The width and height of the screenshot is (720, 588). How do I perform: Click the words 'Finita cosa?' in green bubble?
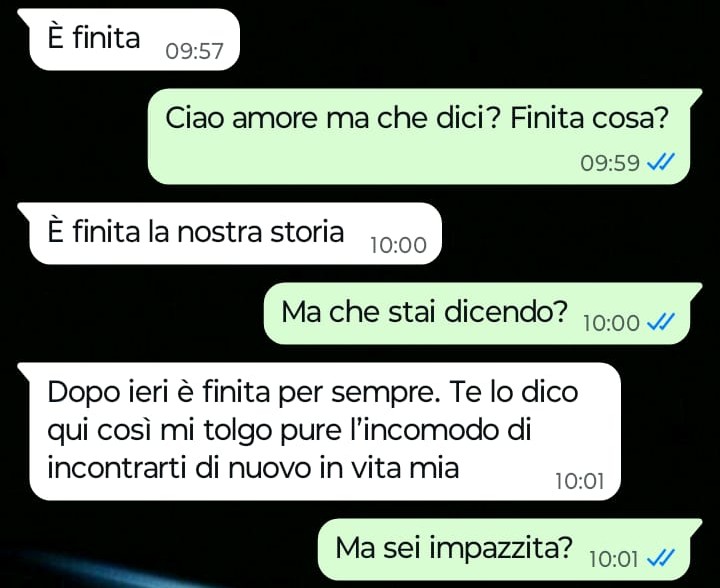click(589, 118)
